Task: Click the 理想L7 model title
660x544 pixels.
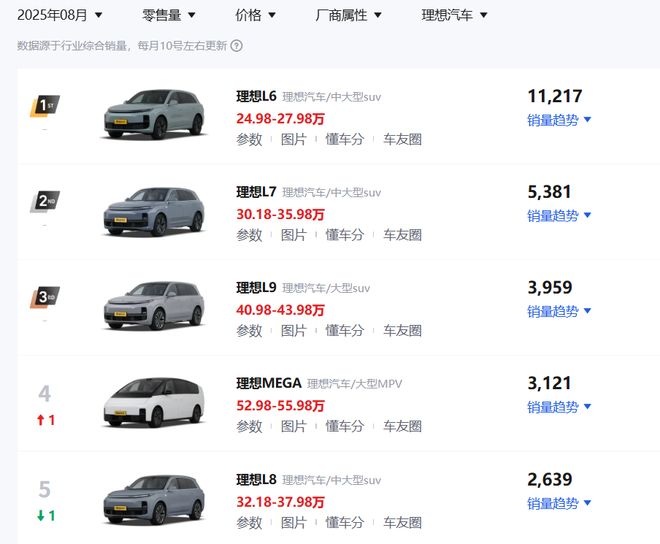Action: click(x=256, y=192)
